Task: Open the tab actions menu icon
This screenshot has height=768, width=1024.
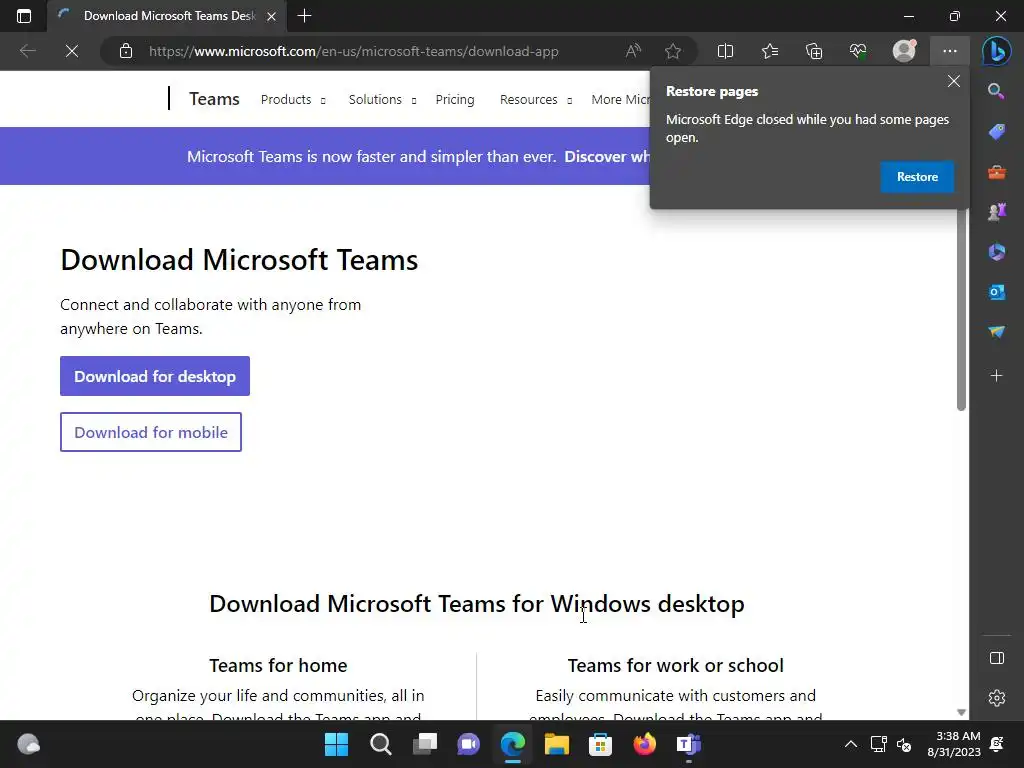Action: pyautogui.click(x=24, y=16)
